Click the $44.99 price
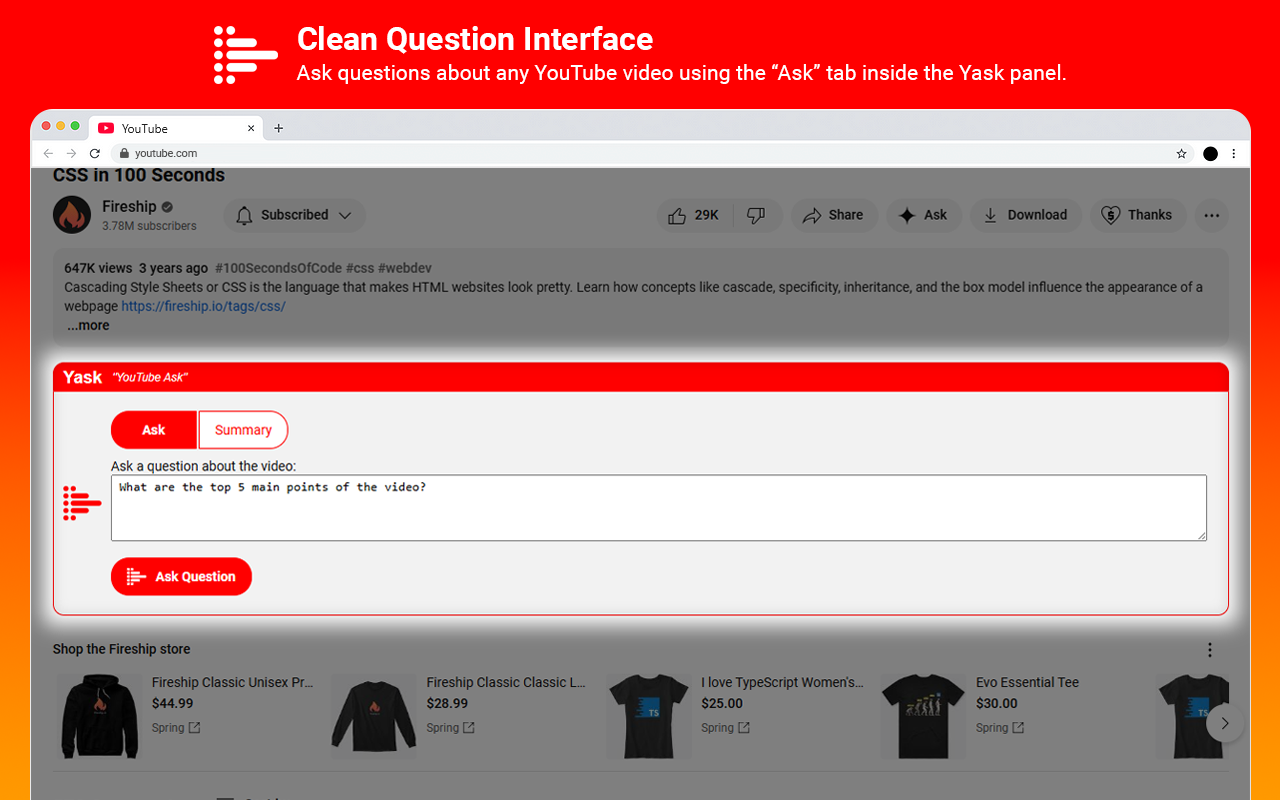1280x800 pixels. pyautogui.click(x=173, y=703)
